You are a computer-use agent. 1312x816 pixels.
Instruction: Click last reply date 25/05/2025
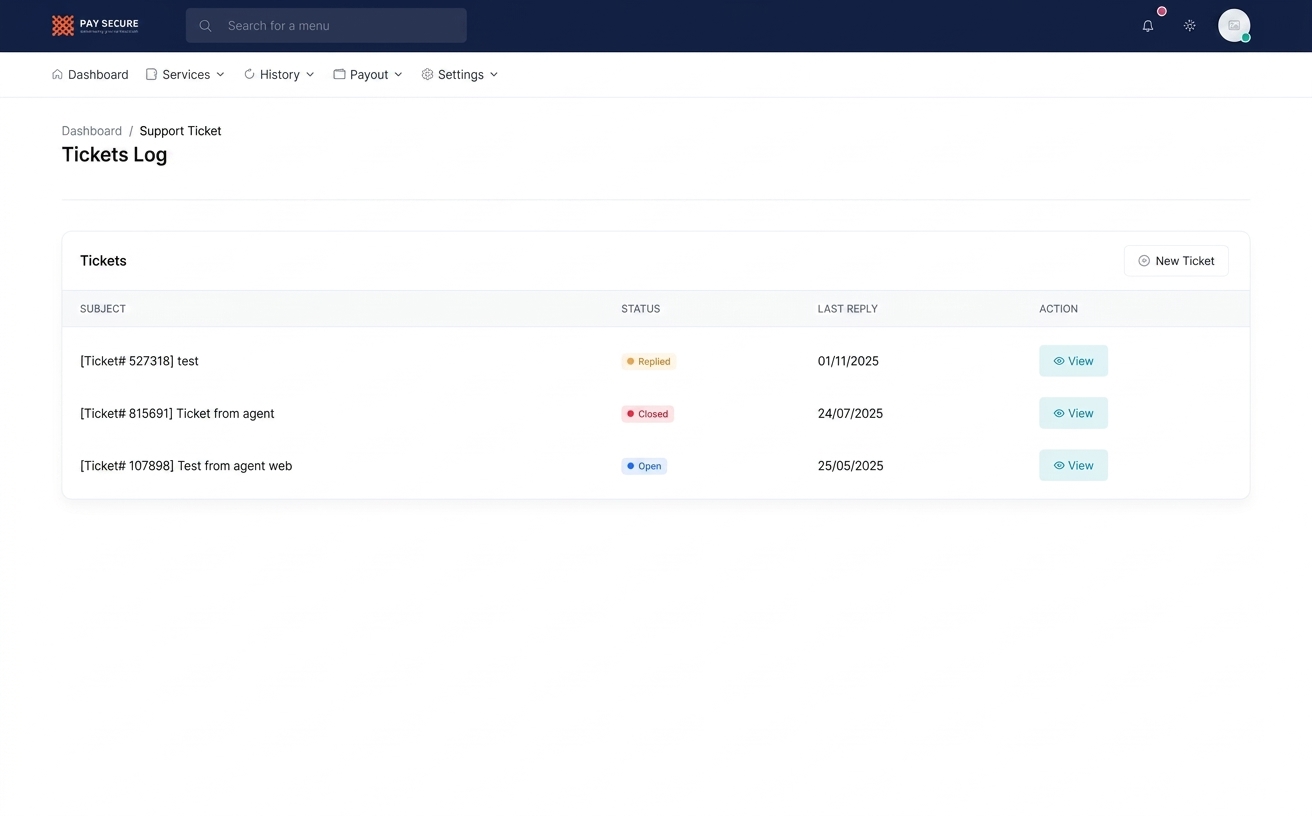[x=850, y=466]
